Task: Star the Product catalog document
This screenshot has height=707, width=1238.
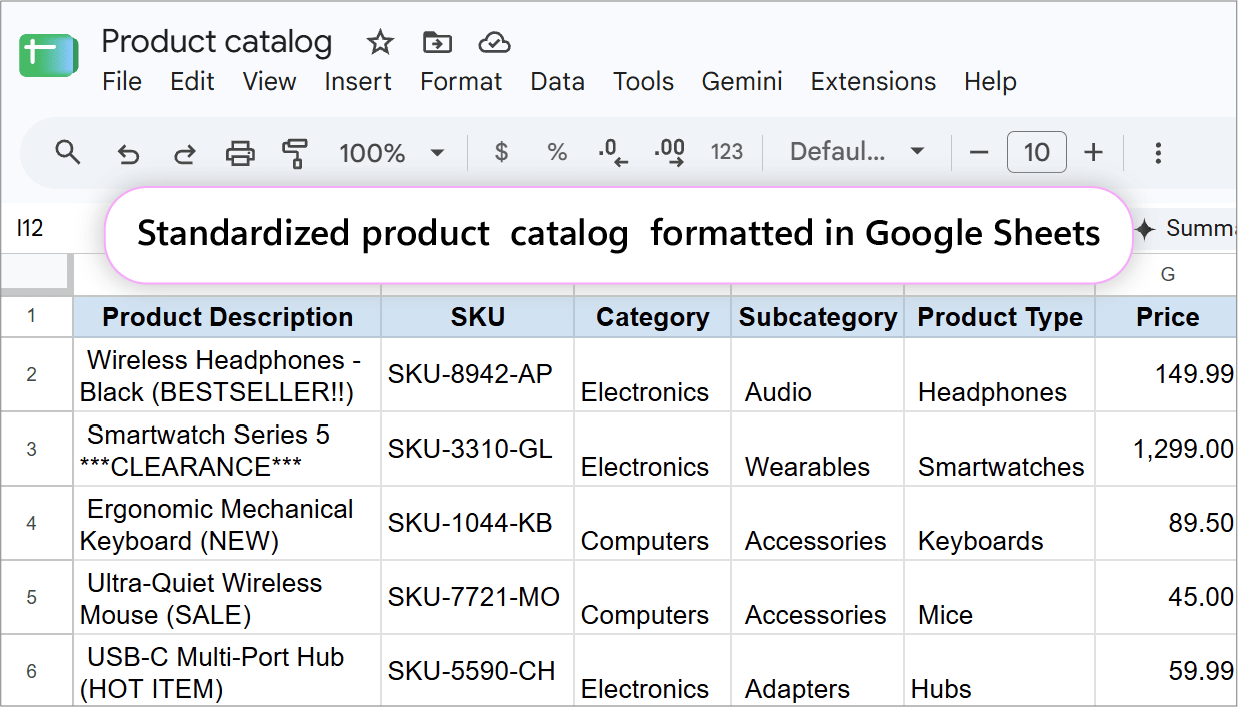Action: point(380,42)
